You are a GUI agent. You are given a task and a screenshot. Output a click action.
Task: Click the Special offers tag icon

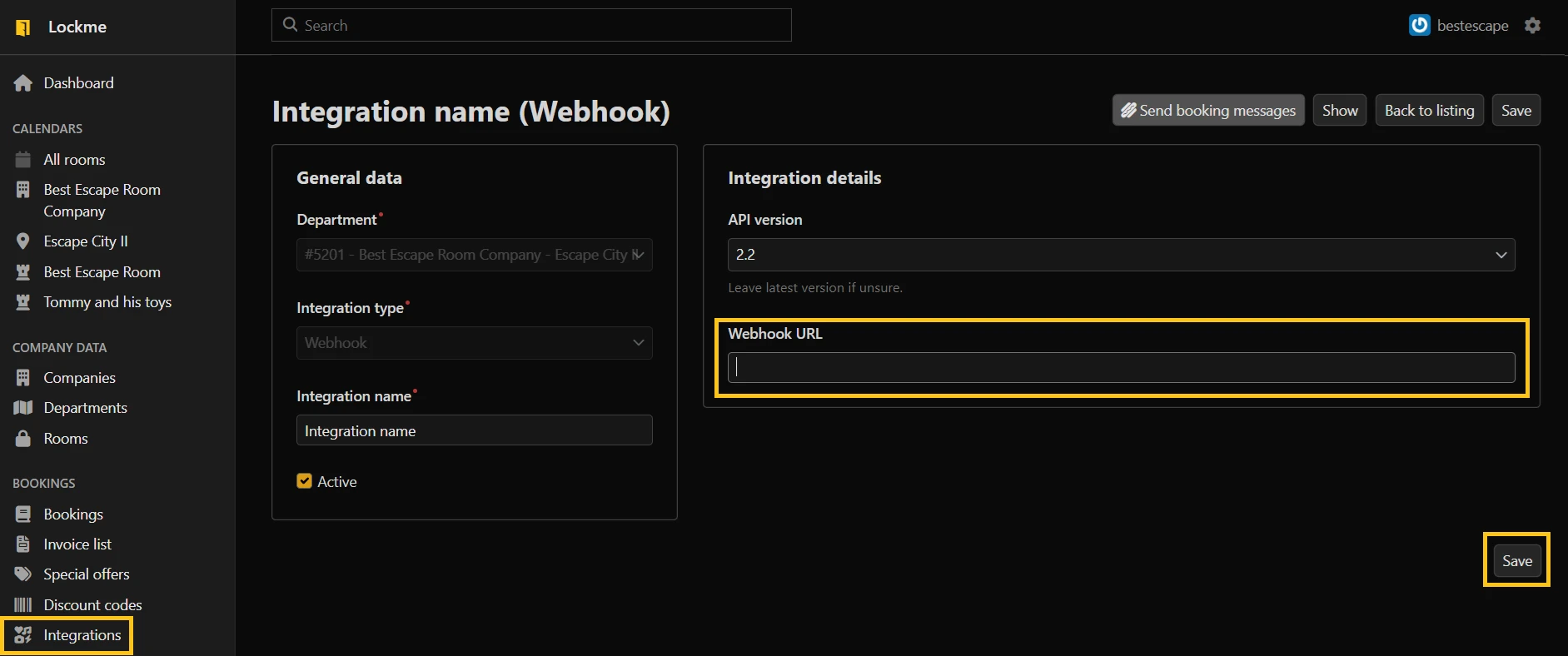23,574
